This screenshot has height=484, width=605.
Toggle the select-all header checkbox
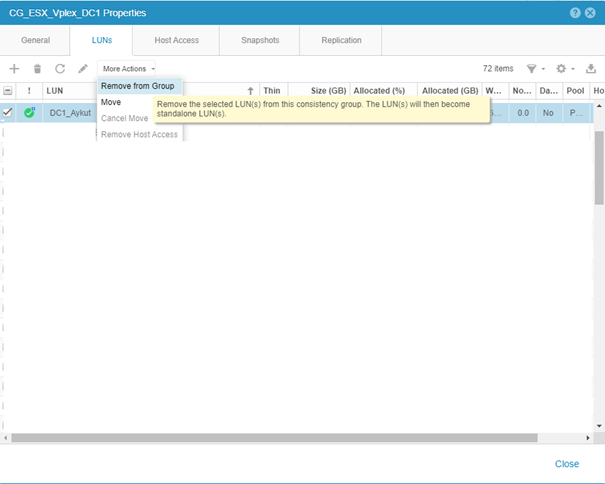7,91
